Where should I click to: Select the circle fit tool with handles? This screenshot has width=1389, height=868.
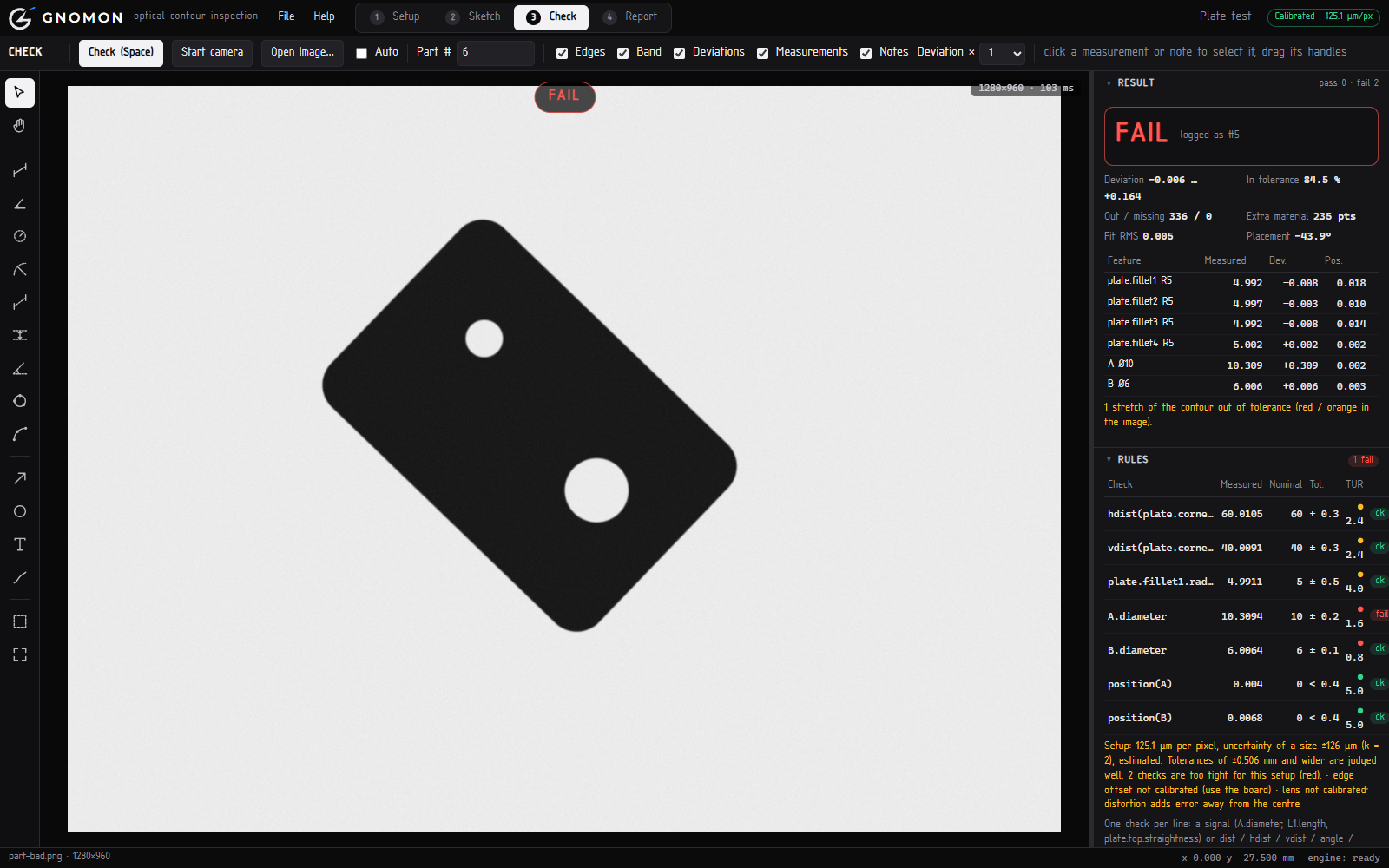pyautogui.click(x=20, y=401)
